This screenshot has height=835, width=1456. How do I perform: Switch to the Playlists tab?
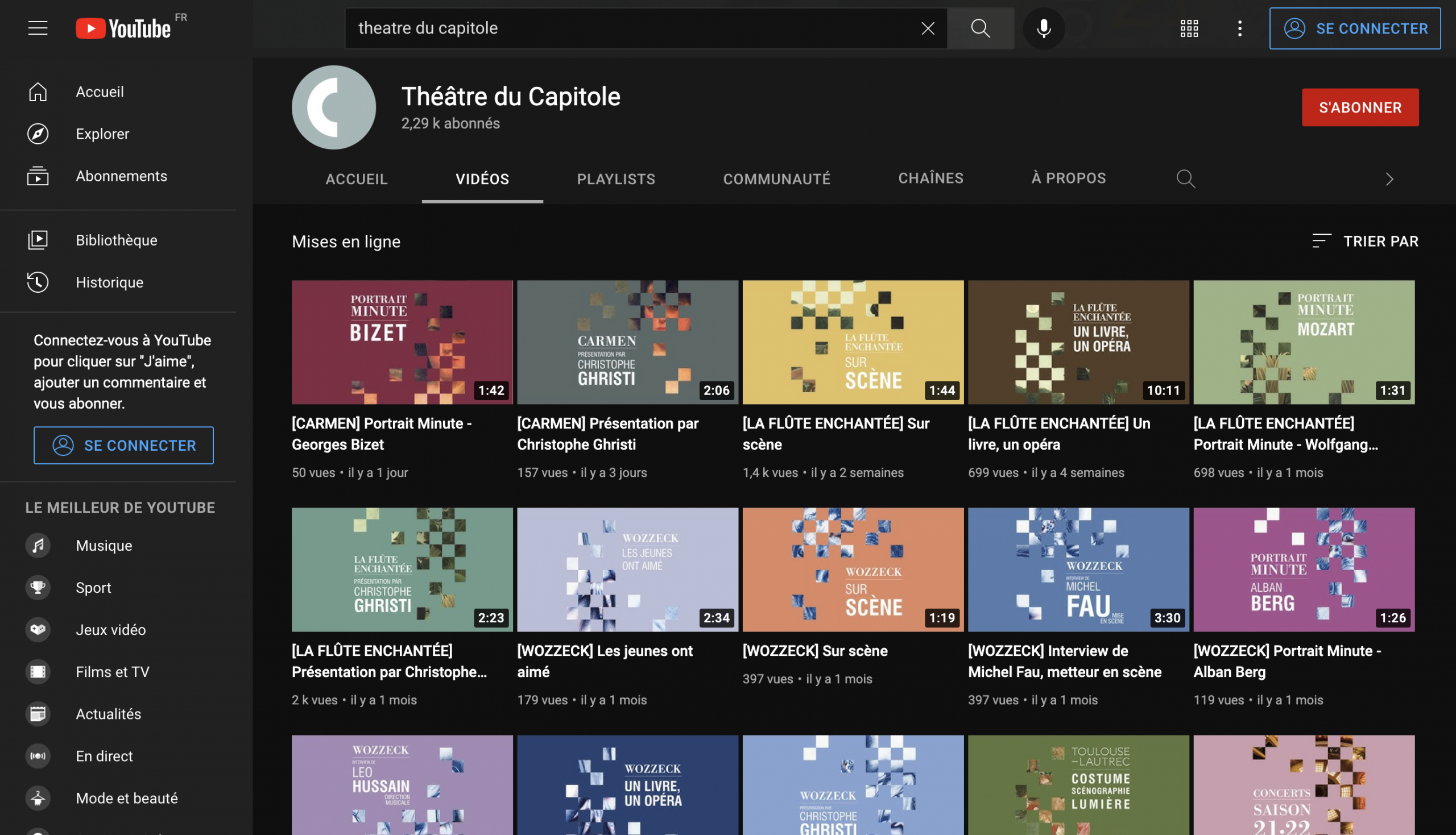click(x=615, y=179)
